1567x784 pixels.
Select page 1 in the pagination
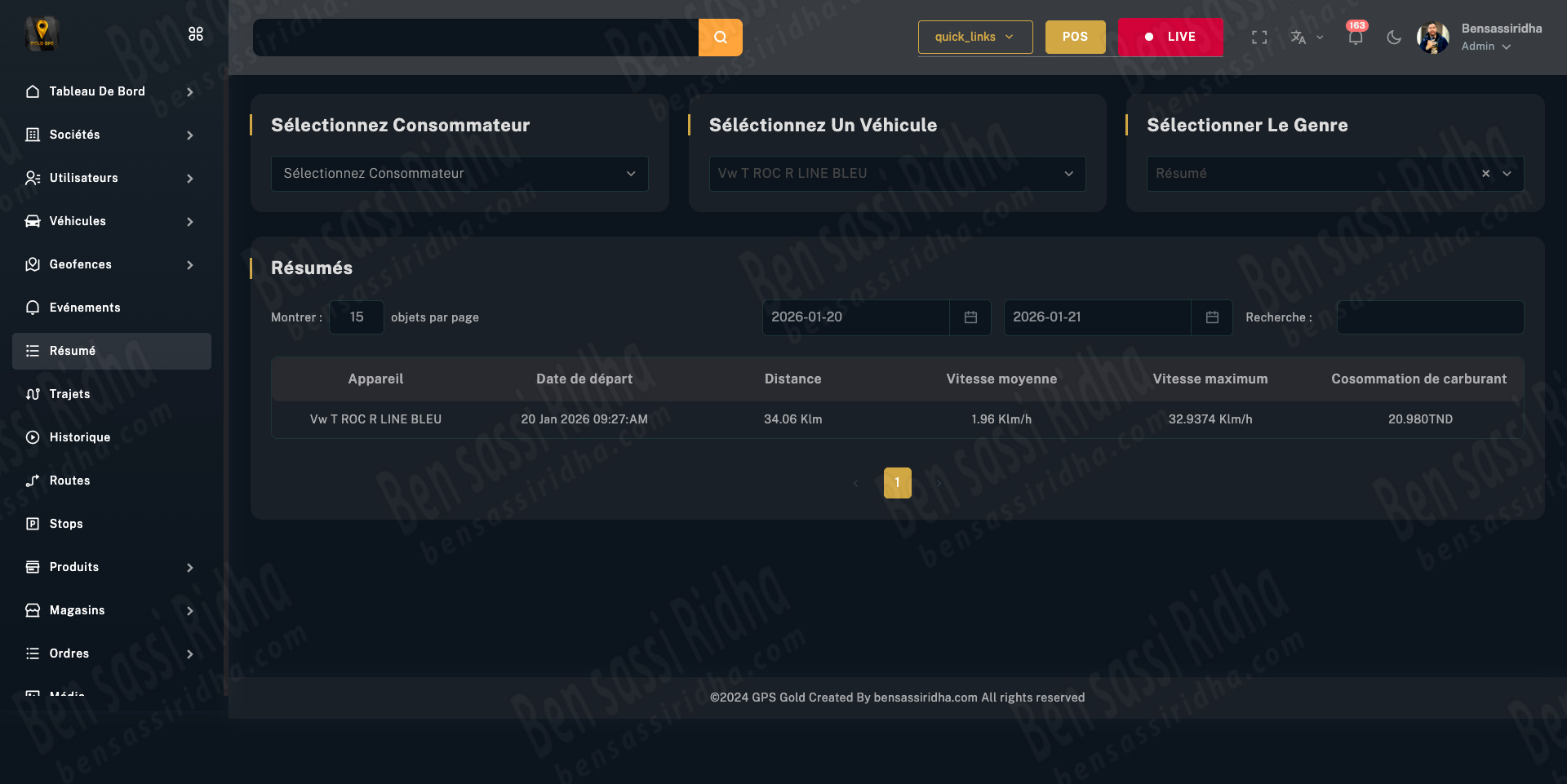point(897,483)
